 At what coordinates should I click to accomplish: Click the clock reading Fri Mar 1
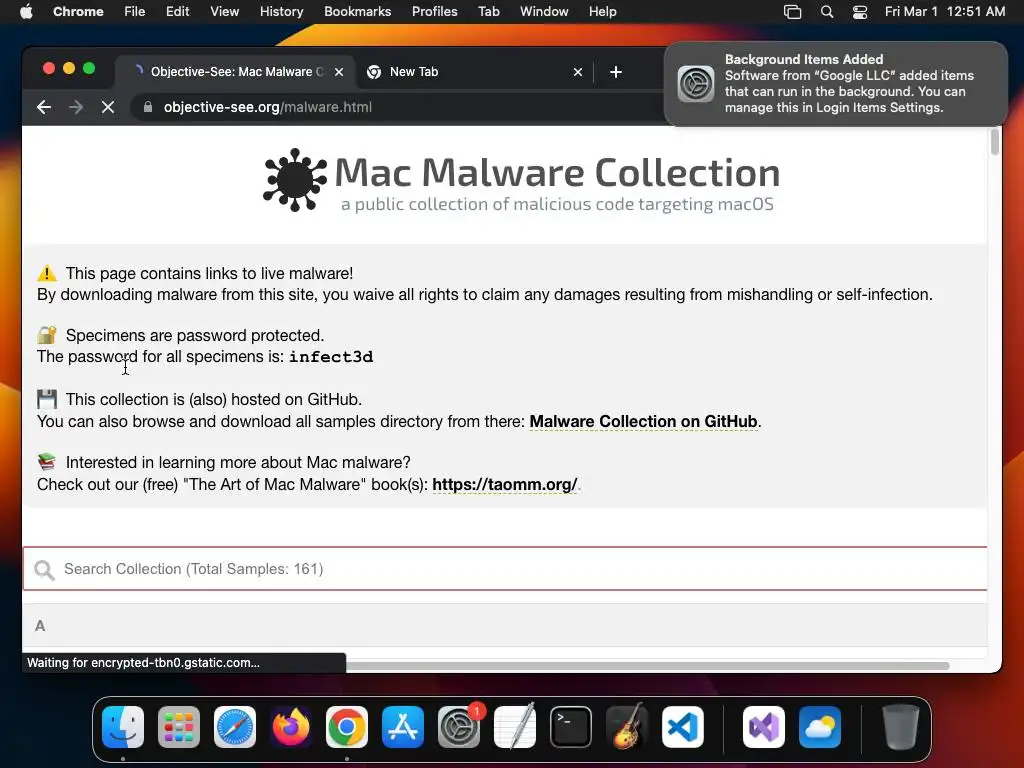(x=944, y=11)
